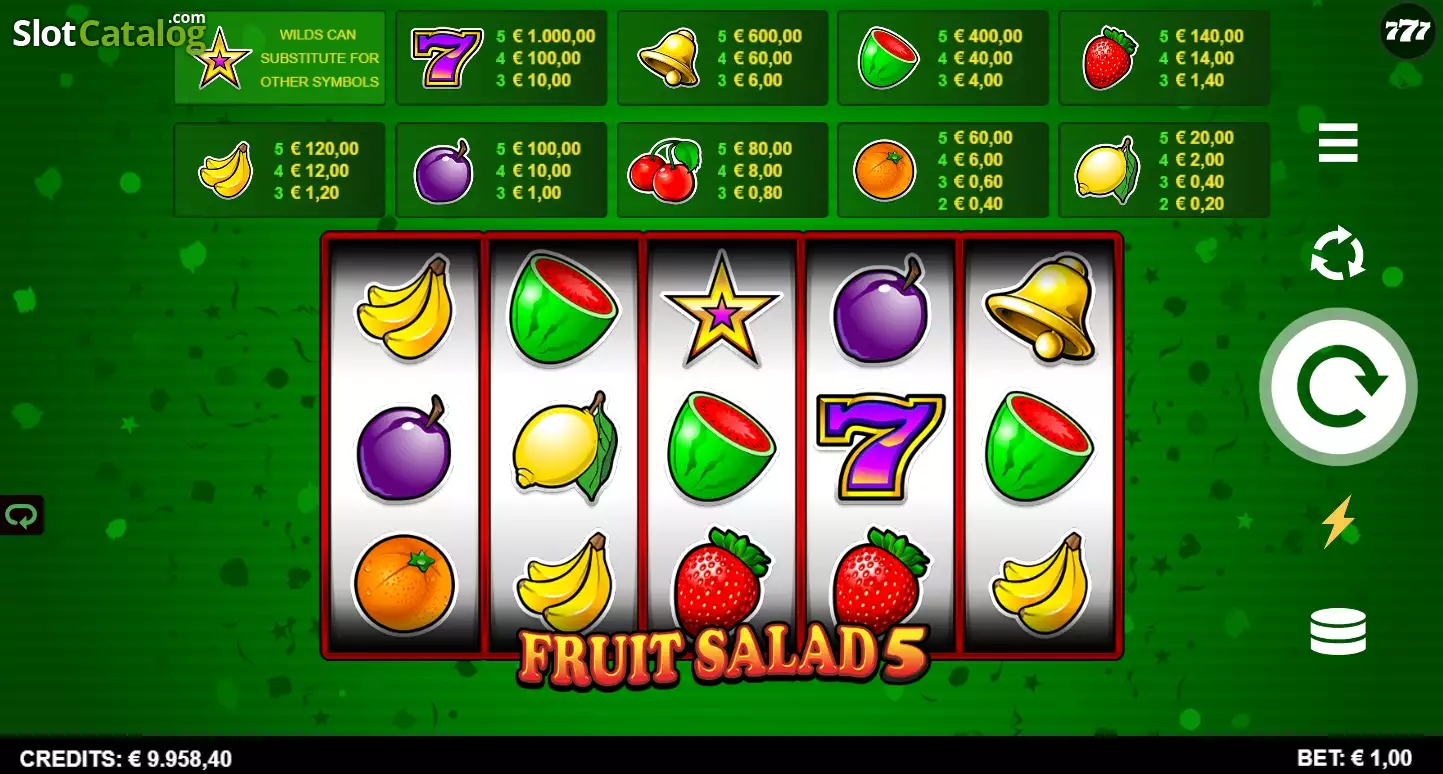Open bet settings coin stack icon

pos(1338,631)
